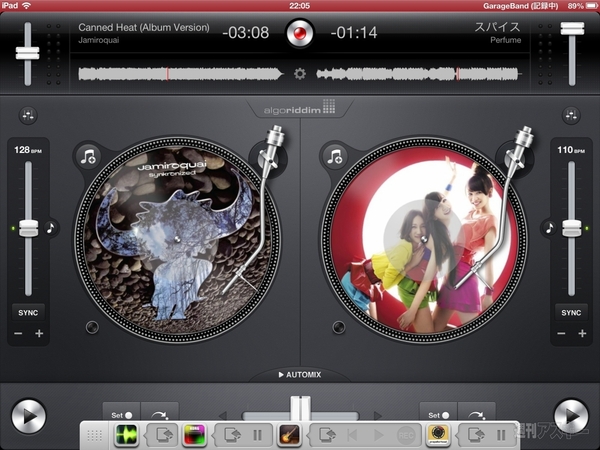Tap the Wi-Fi icon in the status bar
600x450 pixels.
click(x=26, y=5)
